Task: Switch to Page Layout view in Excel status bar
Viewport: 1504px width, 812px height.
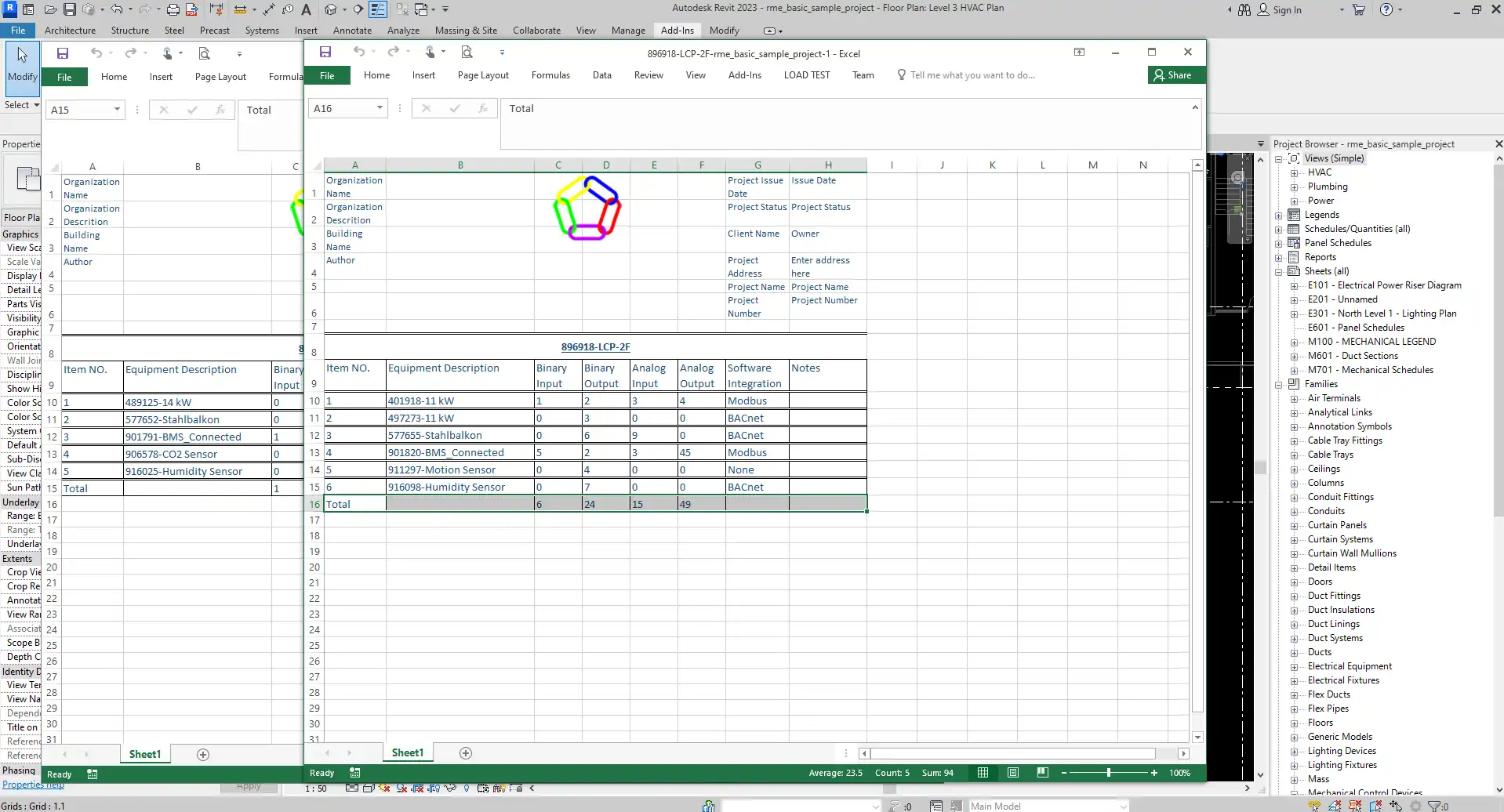Action: 1012,773
